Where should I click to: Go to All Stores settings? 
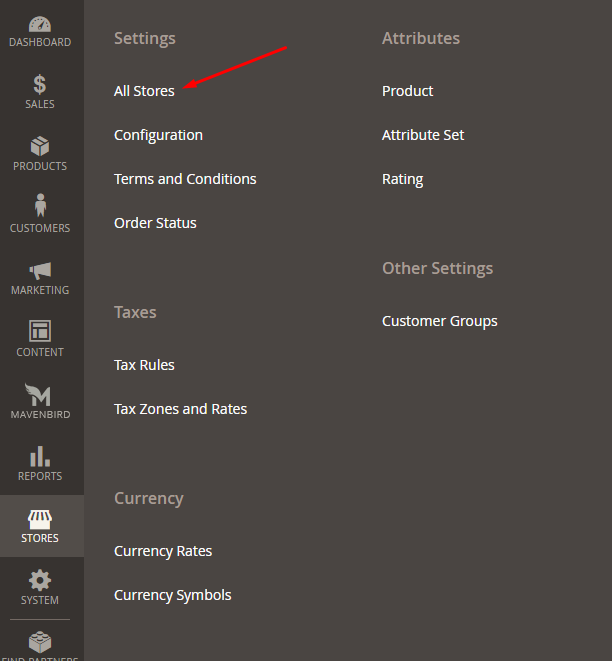(x=144, y=91)
